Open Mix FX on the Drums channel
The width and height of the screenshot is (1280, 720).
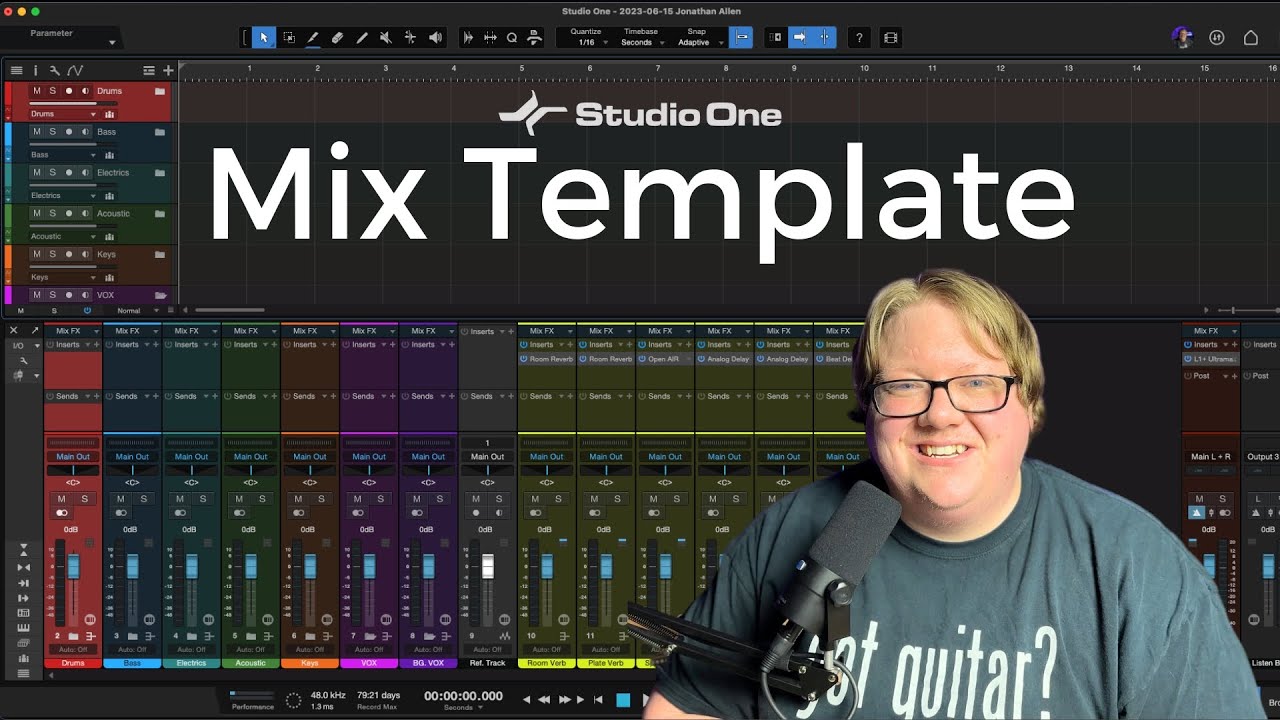[x=73, y=331]
